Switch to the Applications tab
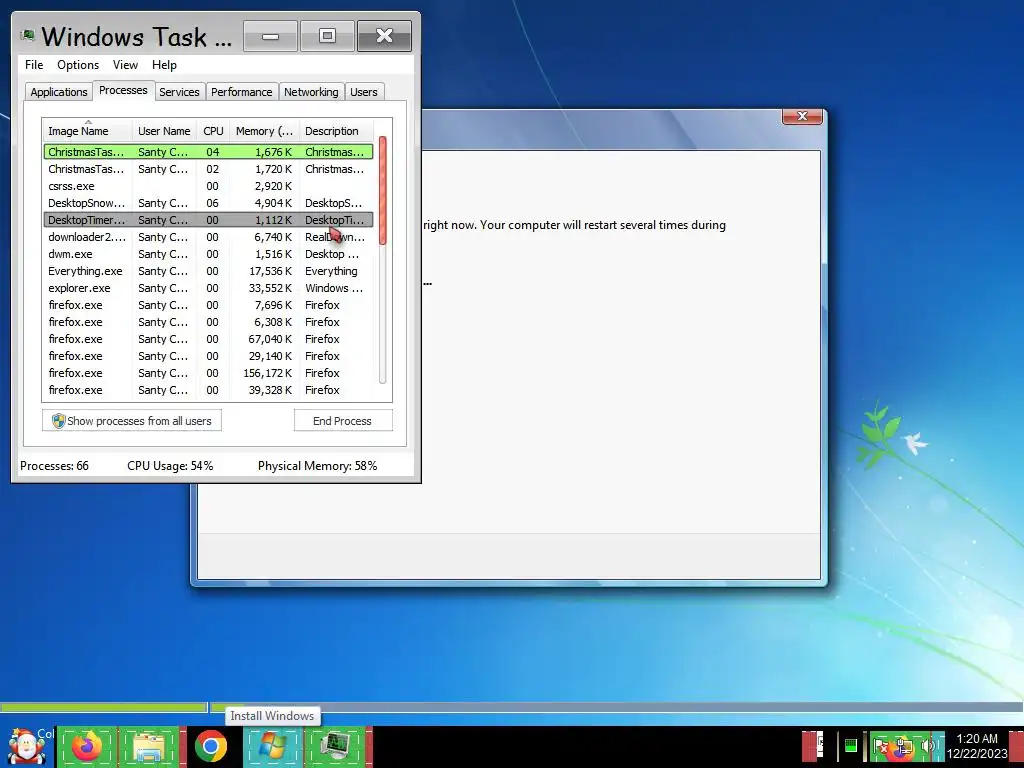Viewport: 1024px width, 768px height. click(59, 92)
